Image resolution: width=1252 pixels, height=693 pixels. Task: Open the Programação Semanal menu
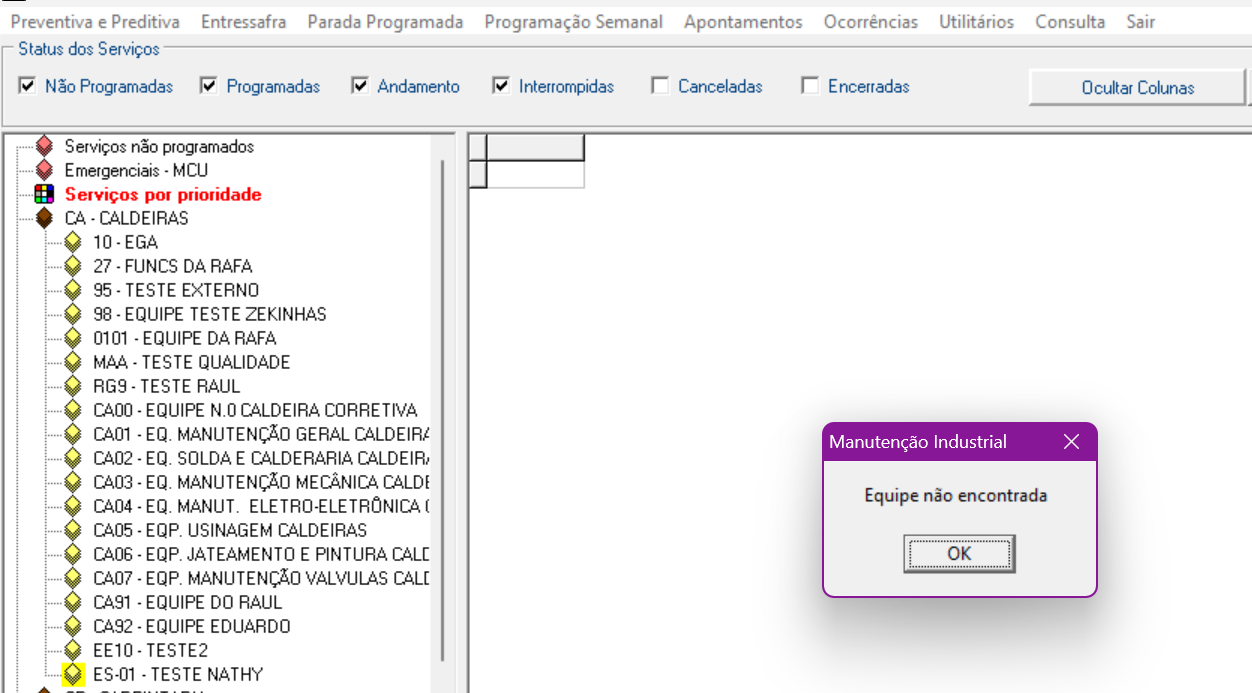click(574, 22)
